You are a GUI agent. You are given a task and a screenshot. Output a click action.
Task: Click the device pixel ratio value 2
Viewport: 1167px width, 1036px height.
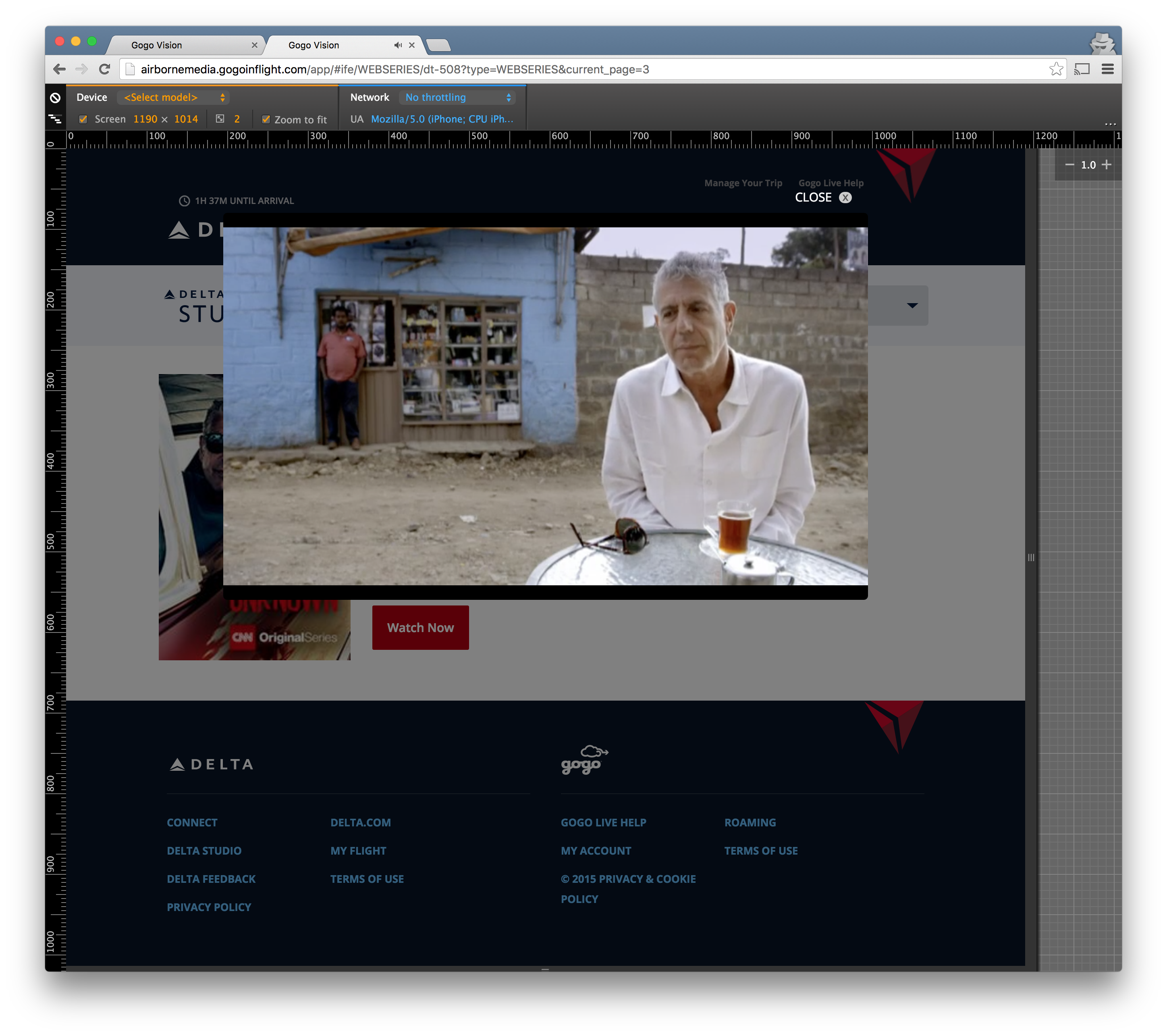(x=237, y=119)
